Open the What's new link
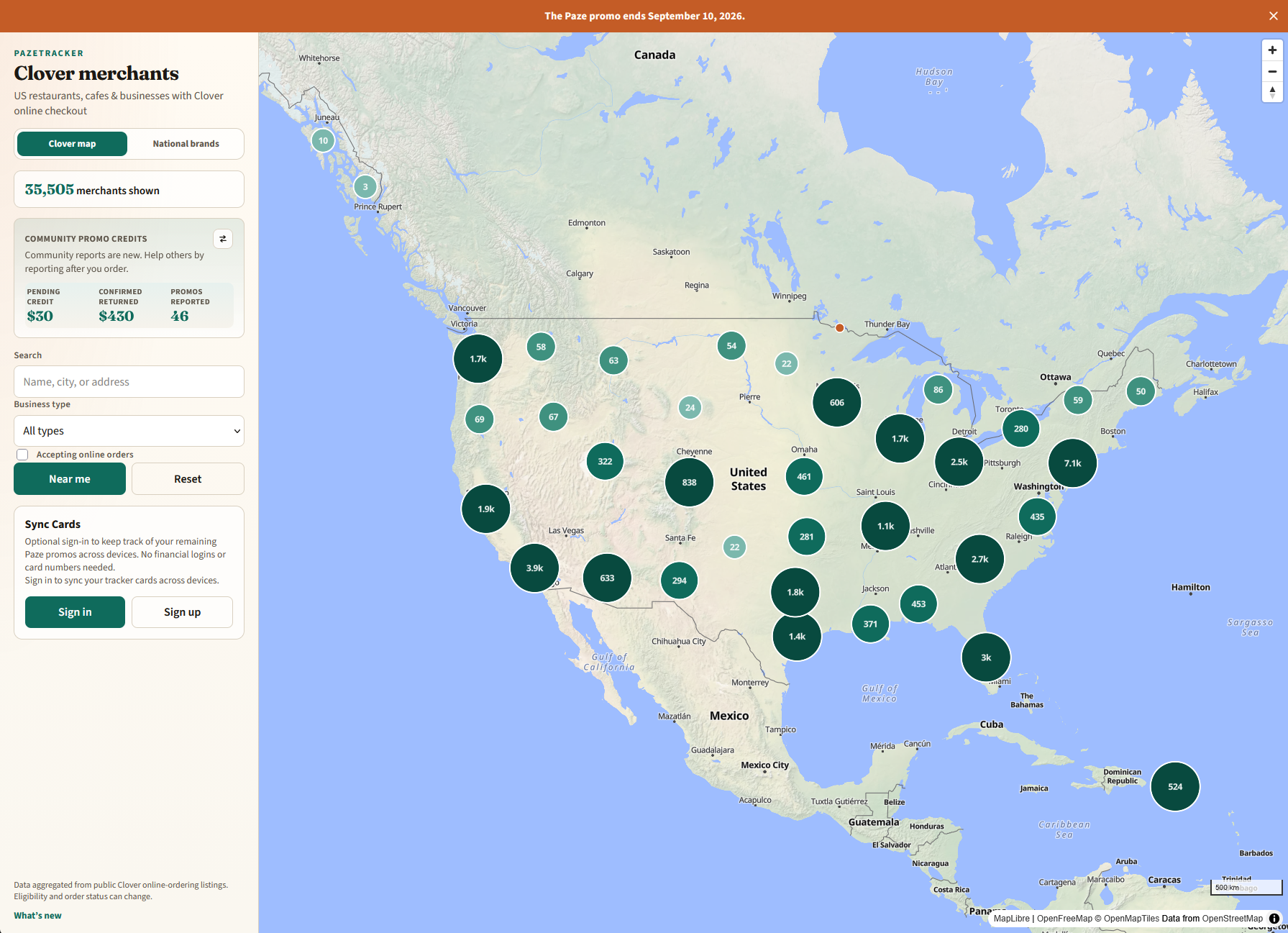Viewport: 1288px width, 933px height. pyautogui.click(x=37, y=916)
